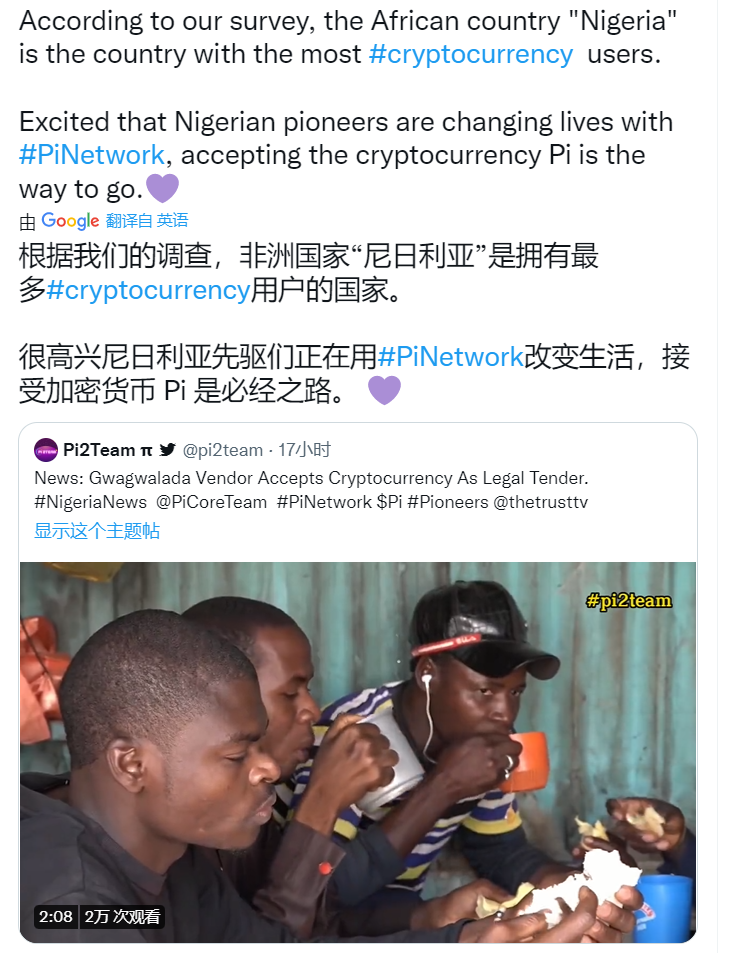
Task: Open the @pi2team handle
Action: [x=223, y=450]
